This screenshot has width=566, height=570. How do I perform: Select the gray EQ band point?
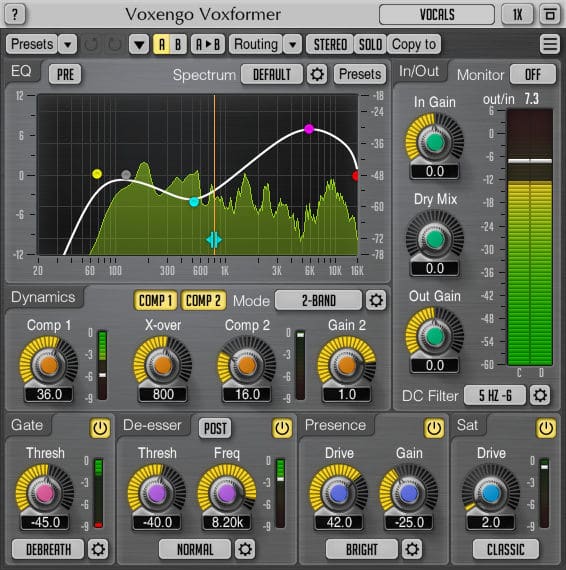[126, 174]
